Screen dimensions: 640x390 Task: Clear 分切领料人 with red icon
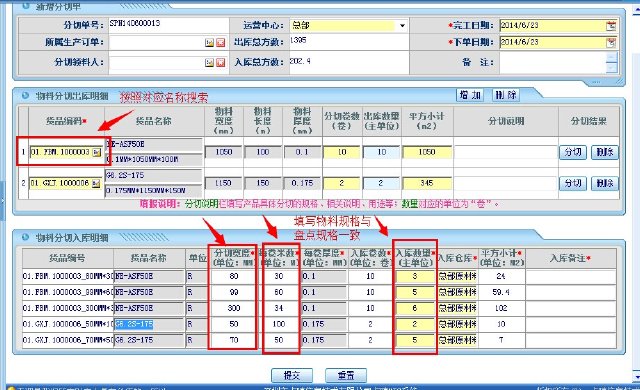pyautogui.click(x=220, y=62)
